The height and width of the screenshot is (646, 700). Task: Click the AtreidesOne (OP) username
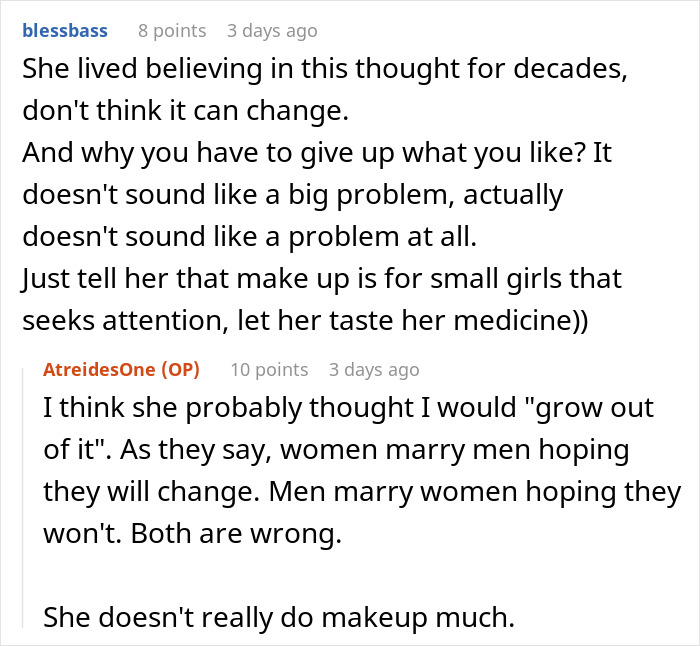coord(121,369)
